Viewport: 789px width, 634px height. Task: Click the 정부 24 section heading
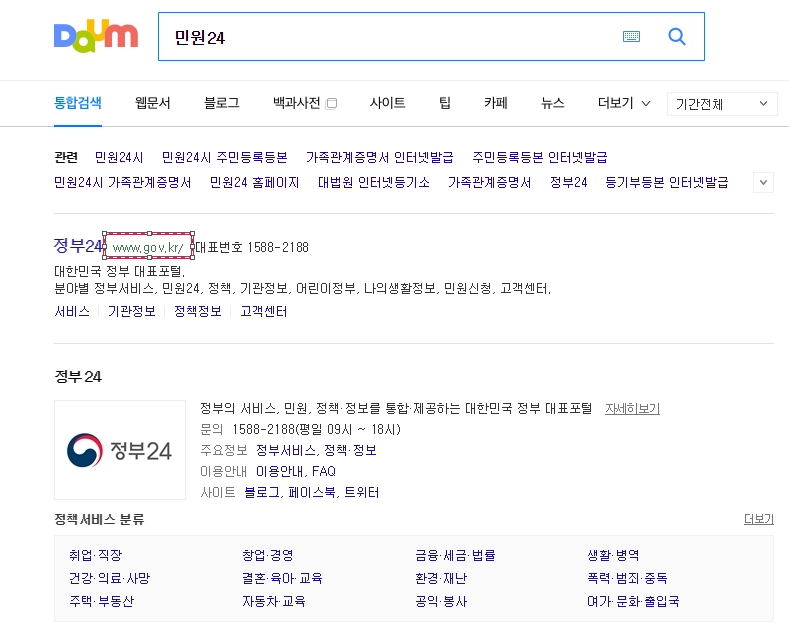78,376
